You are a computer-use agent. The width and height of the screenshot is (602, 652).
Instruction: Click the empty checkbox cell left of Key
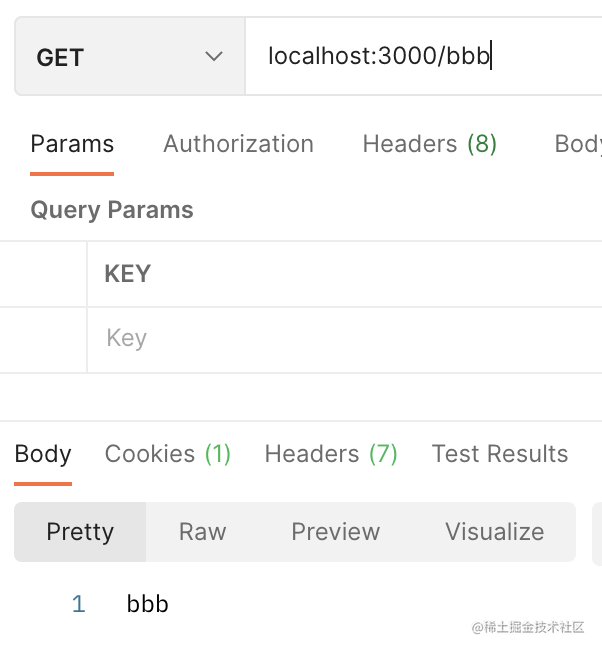tap(43, 339)
